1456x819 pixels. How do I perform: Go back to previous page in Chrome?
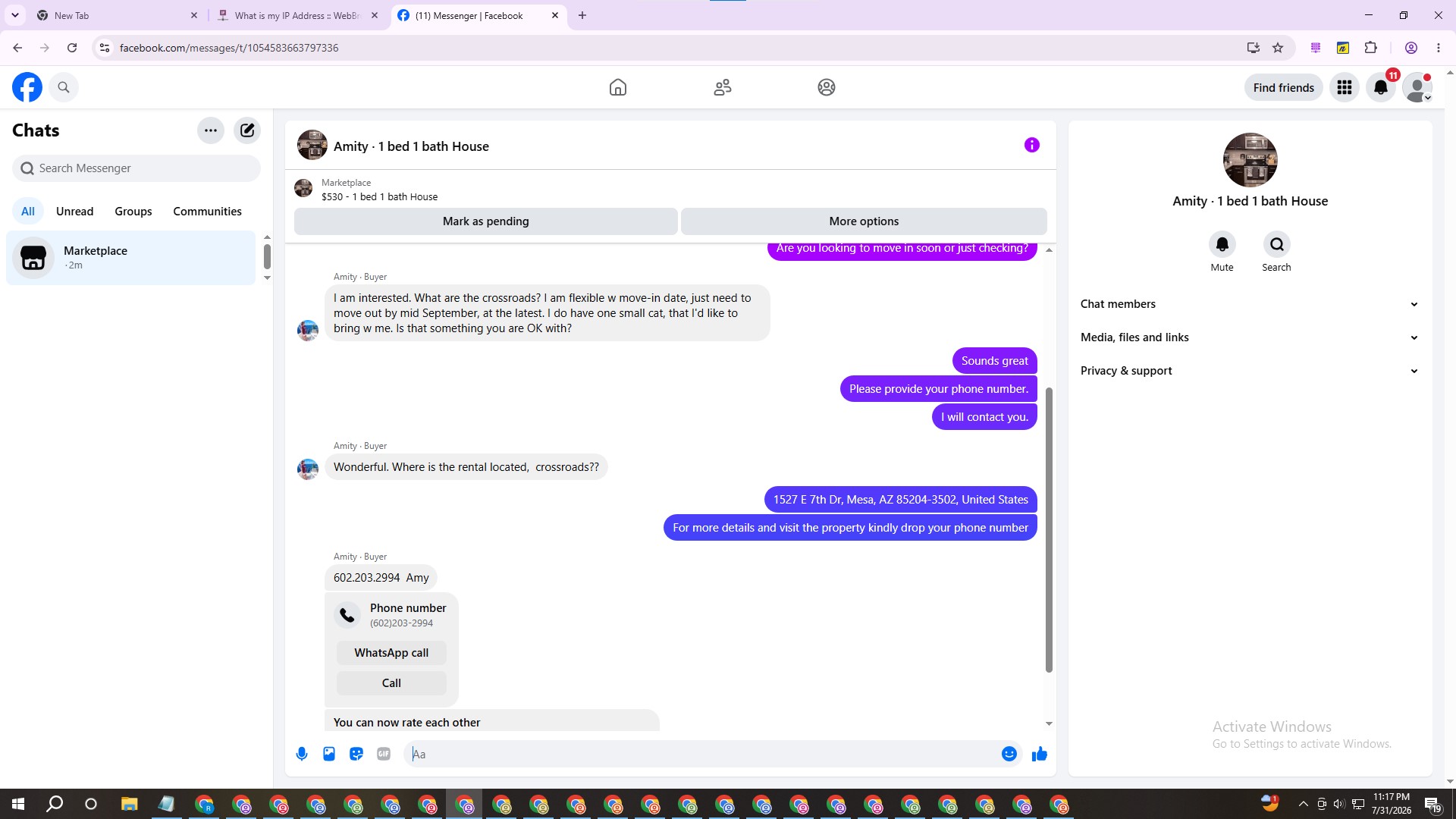[x=17, y=48]
